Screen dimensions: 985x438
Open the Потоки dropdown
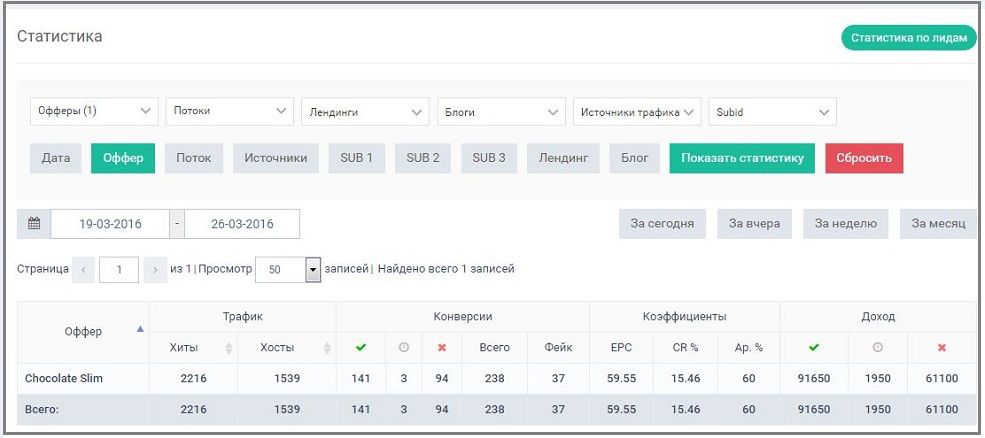tap(230, 112)
